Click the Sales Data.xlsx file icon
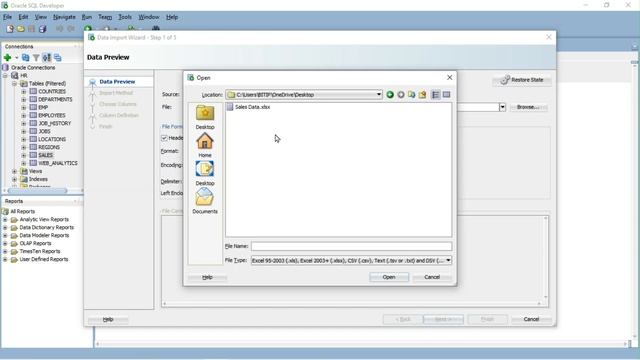Screen dimensions: 640x360 coord(230,107)
